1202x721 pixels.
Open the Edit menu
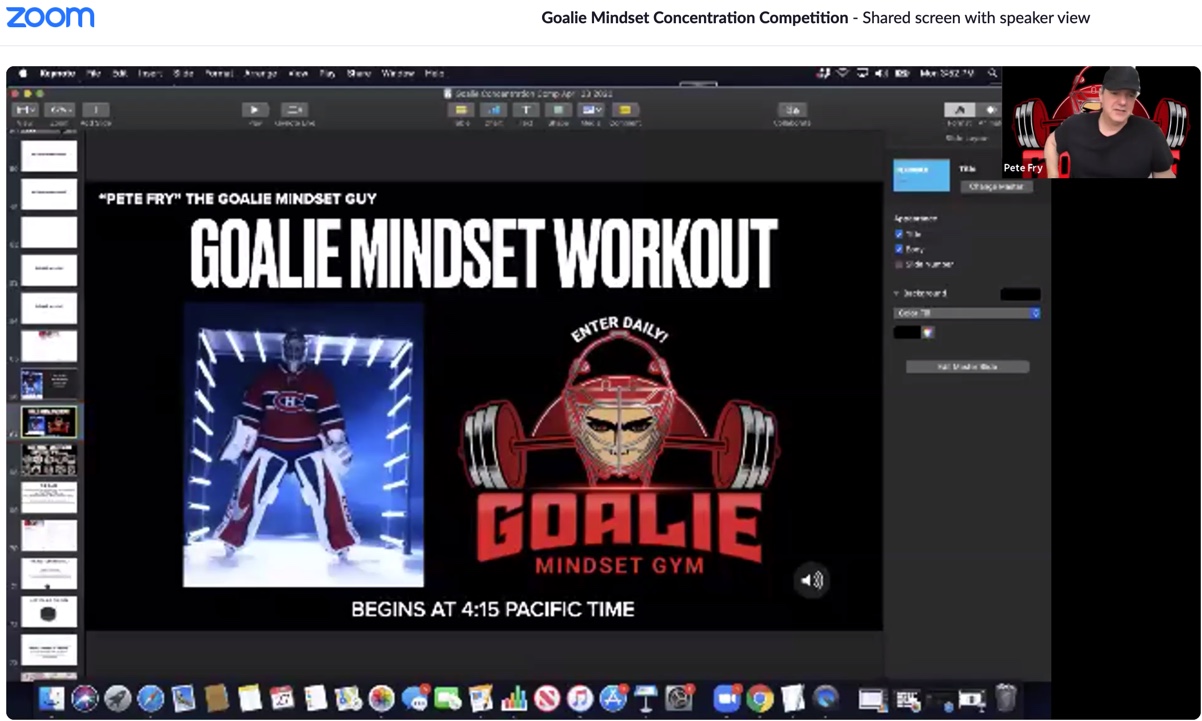pos(120,74)
